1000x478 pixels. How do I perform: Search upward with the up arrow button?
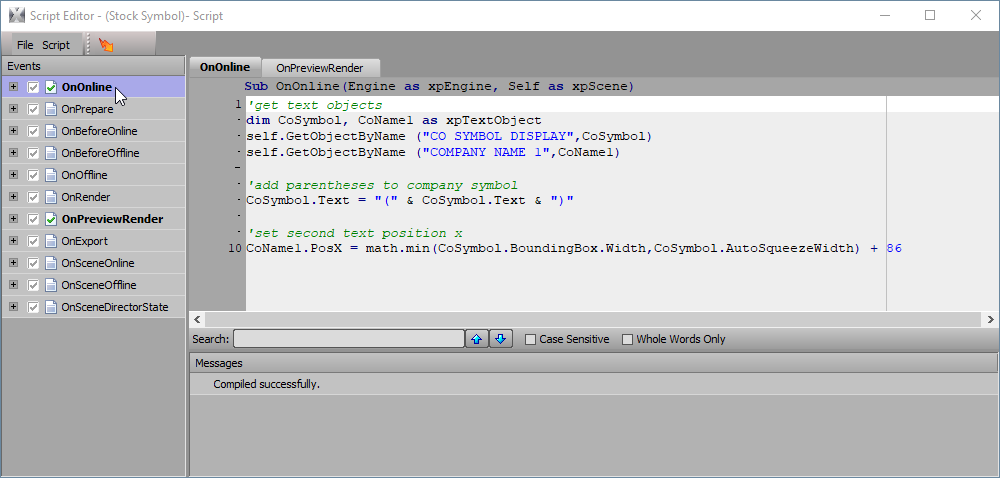point(476,339)
